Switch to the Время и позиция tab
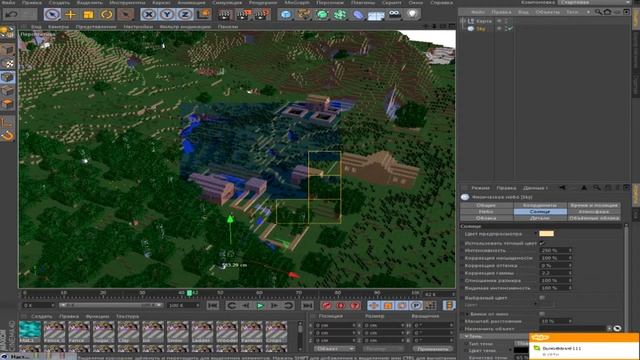 tap(594, 205)
